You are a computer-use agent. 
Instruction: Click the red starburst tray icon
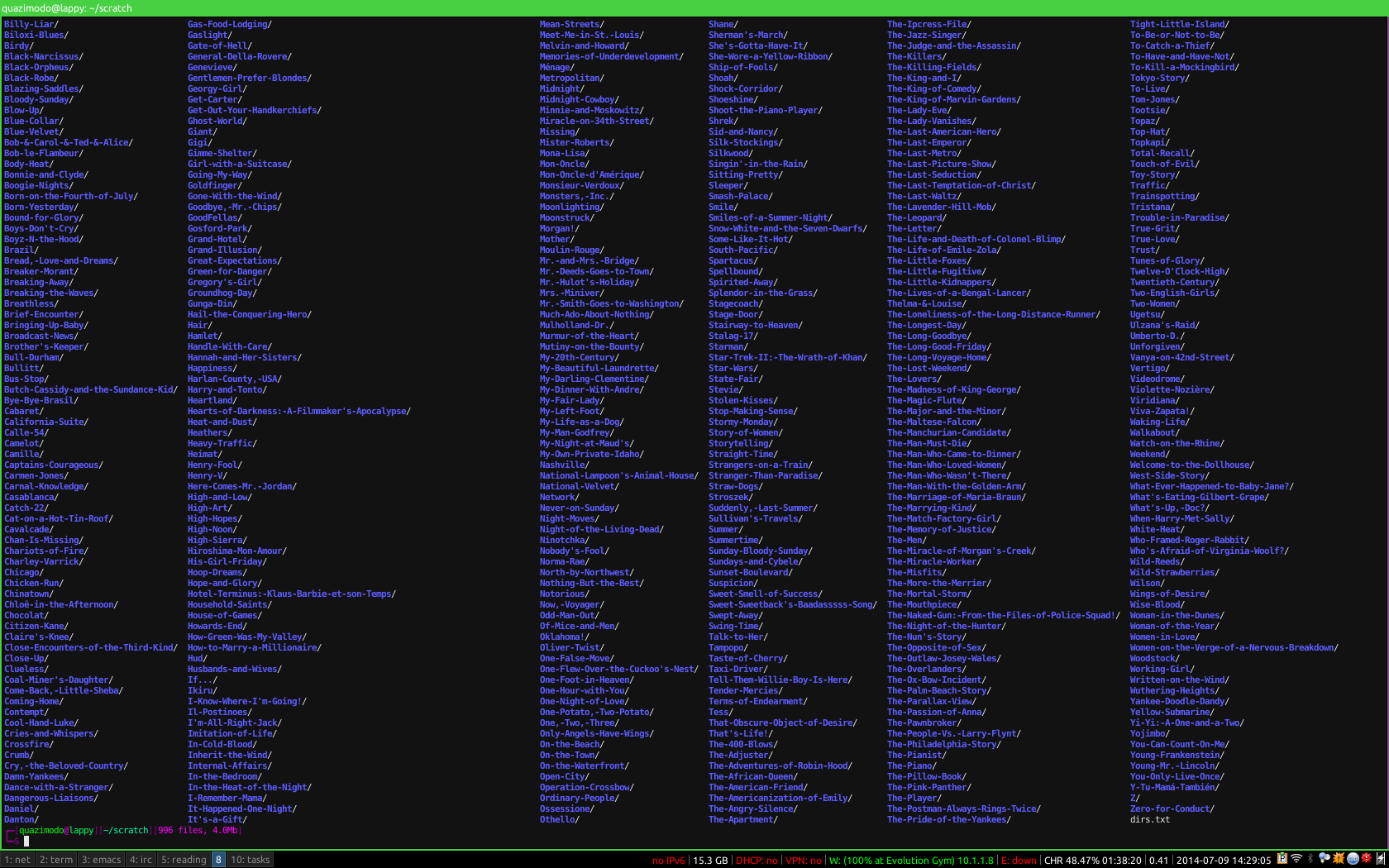point(1367,858)
